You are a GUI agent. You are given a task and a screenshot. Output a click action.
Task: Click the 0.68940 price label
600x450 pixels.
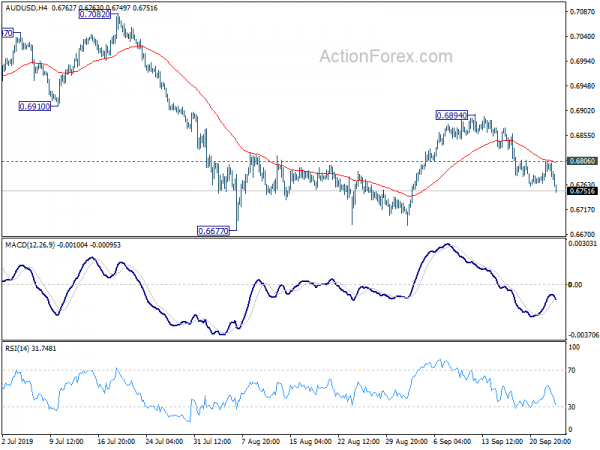pos(452,115)
